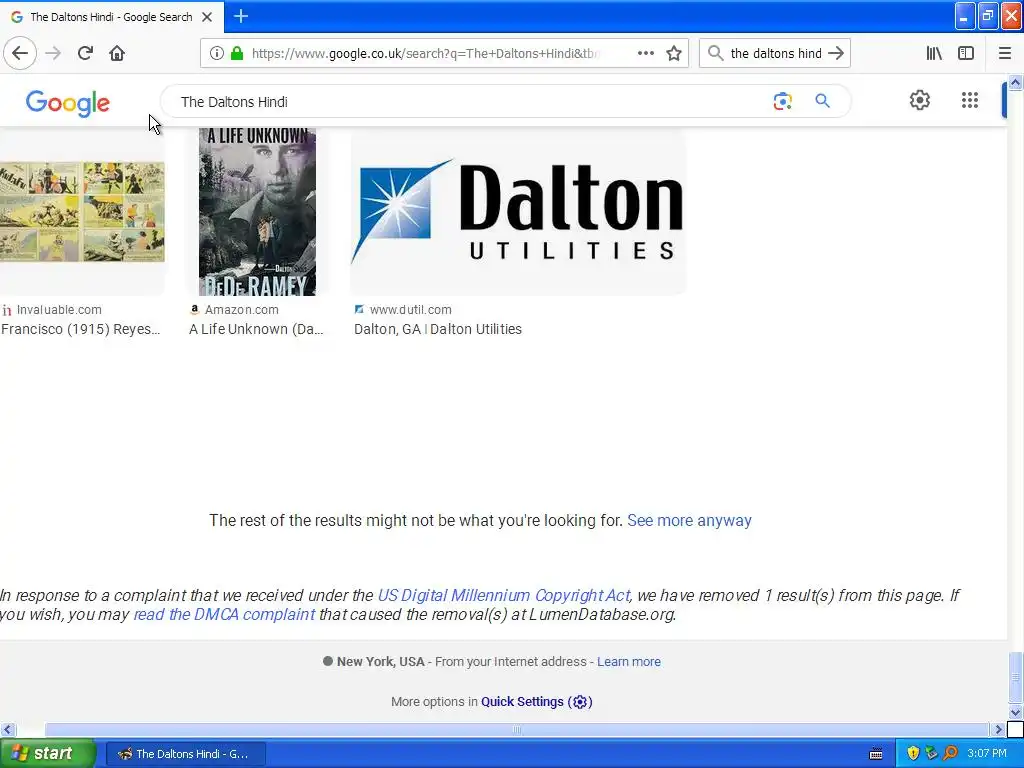This screenshot has width=1024, height=768.
Task: Bookmark this page with the star
Action: pyautogui.click(x=674, y=54)
